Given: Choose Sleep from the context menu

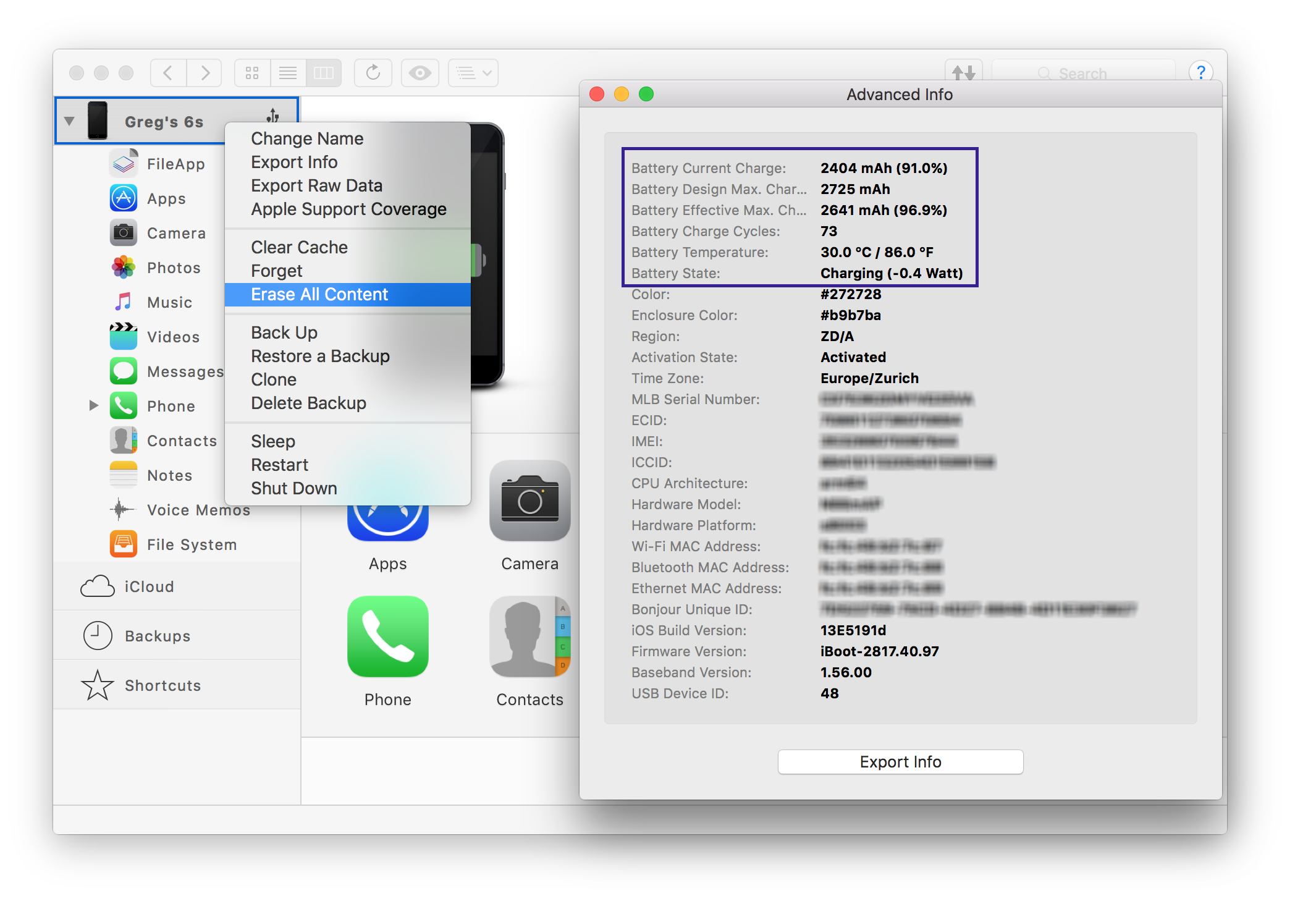Looking at the screenshot, I should tap(348, 441).
